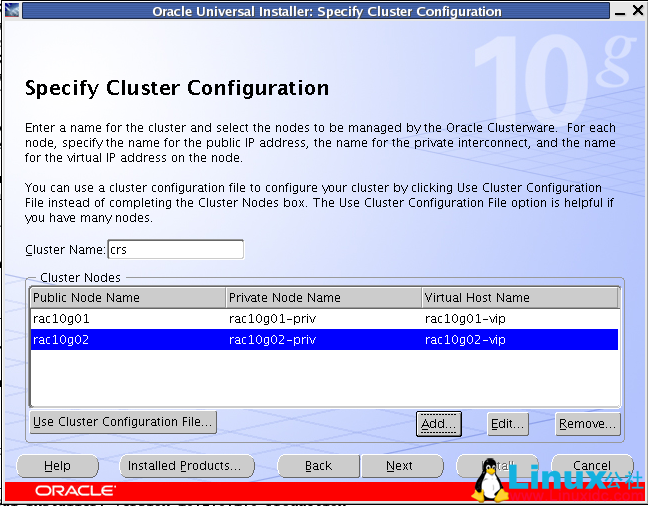Open the window menu icon in title bar
The image size is (648, 506).
(12, 10)
